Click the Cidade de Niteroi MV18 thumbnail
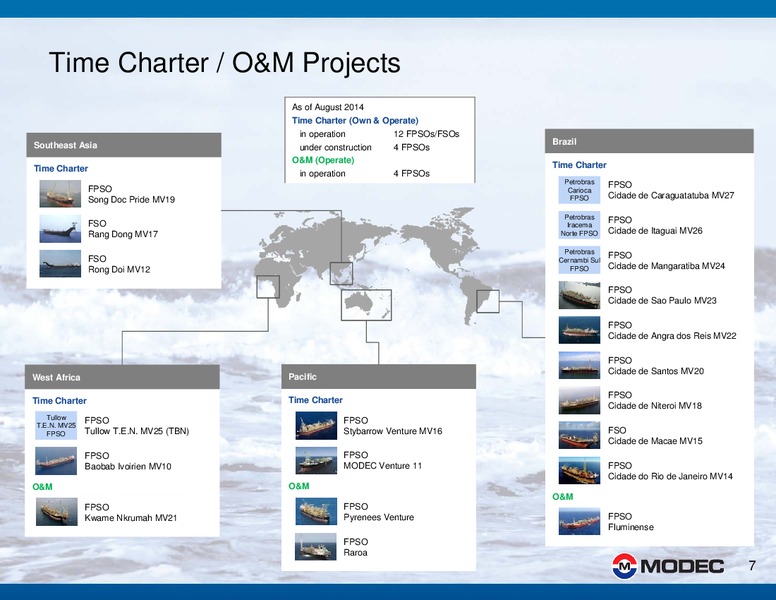The height and width of the screenshot is (600, 776). pyautogui.click(x=580, y=400)
